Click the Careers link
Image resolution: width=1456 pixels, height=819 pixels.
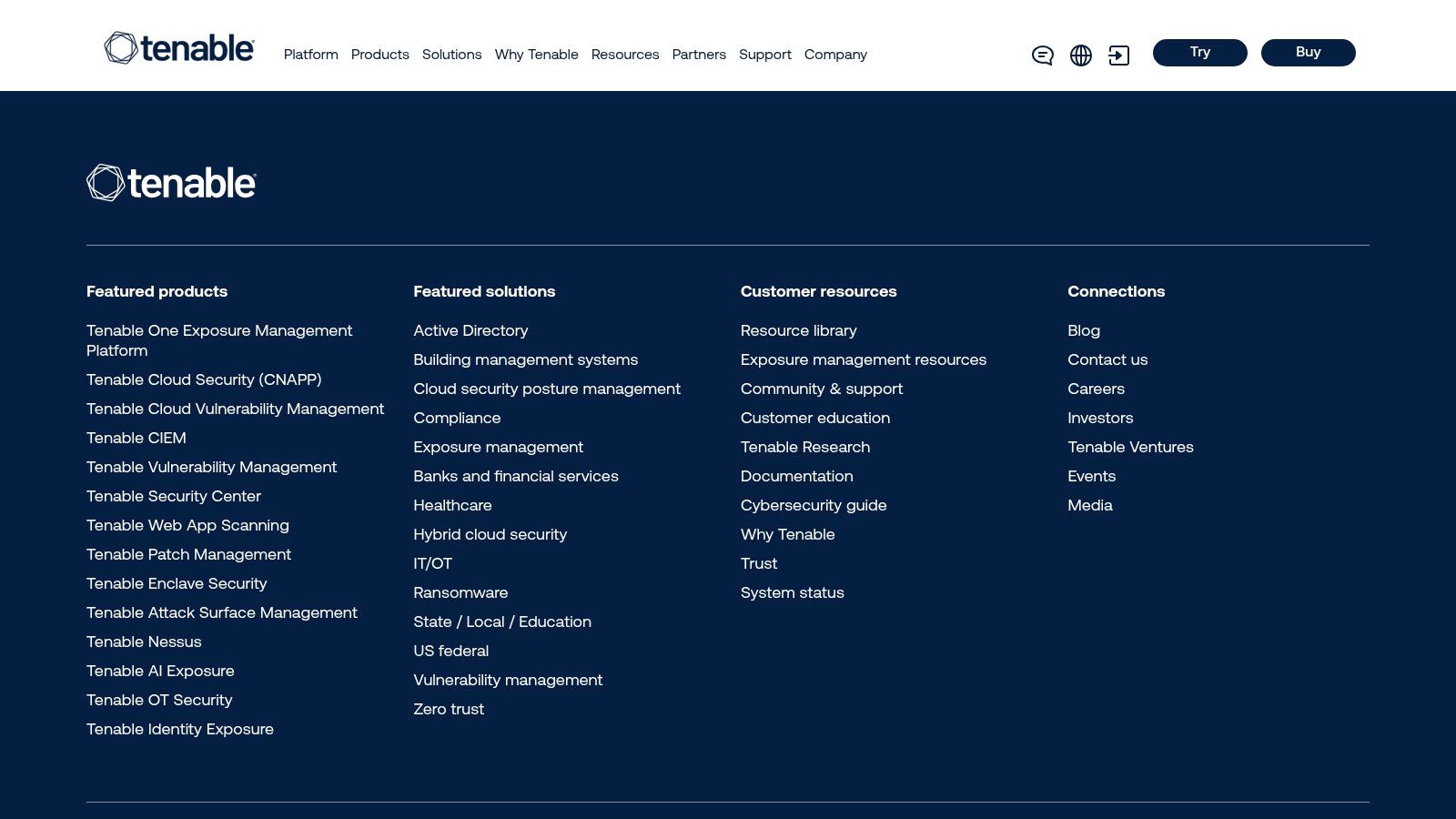pyautogui.click(x=1096, y=389)
